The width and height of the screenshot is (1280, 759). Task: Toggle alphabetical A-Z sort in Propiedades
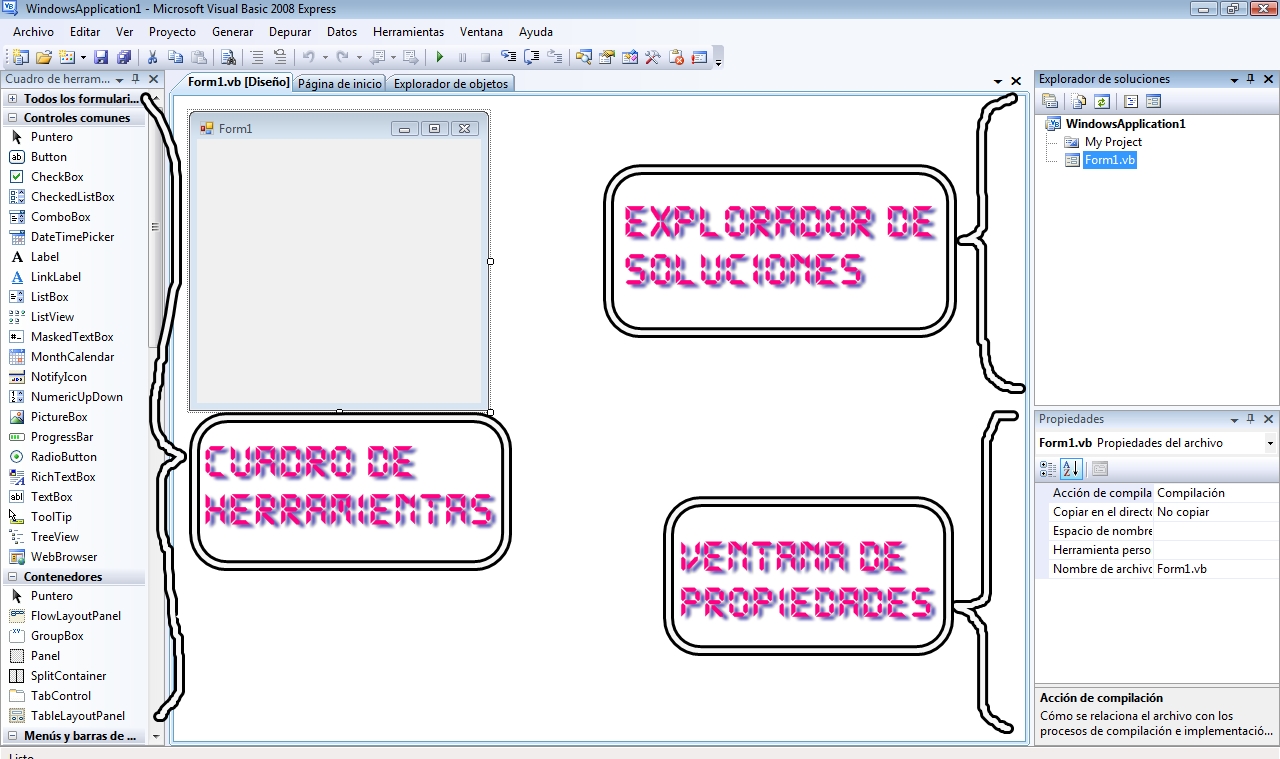coord(1071,468)
